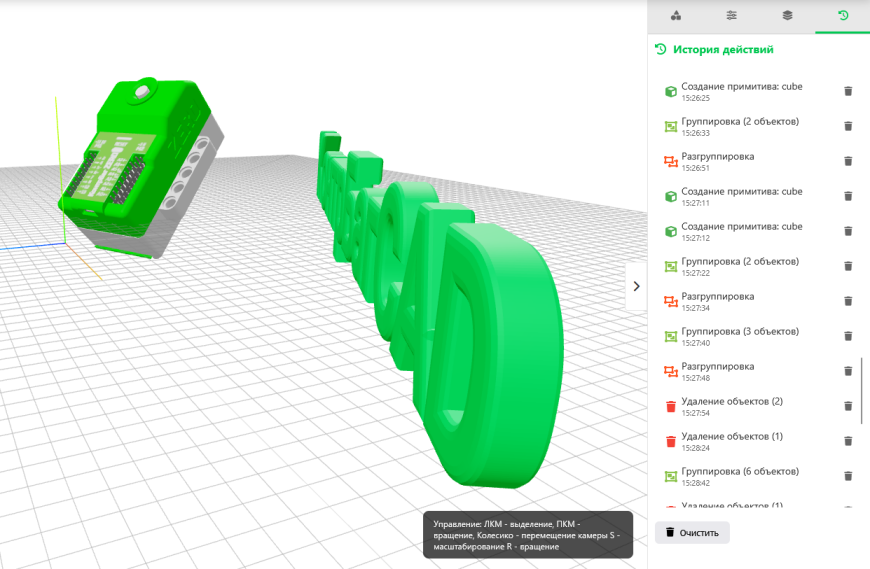
Task: Delete history entry cube 15:26:25
Action: (848, 91)
